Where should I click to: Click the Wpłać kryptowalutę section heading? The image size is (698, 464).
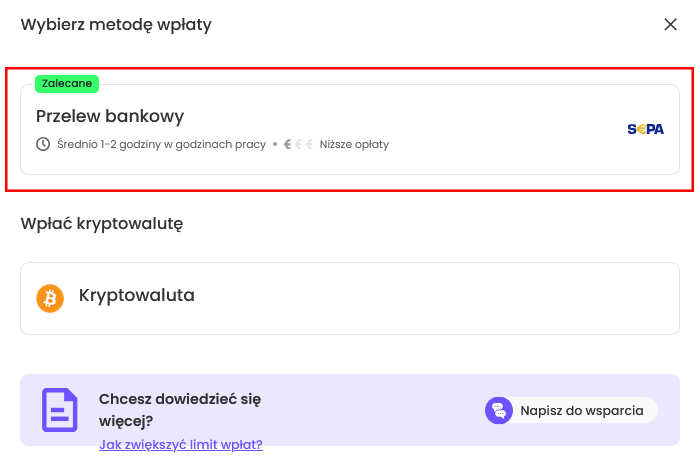(102, 223)
